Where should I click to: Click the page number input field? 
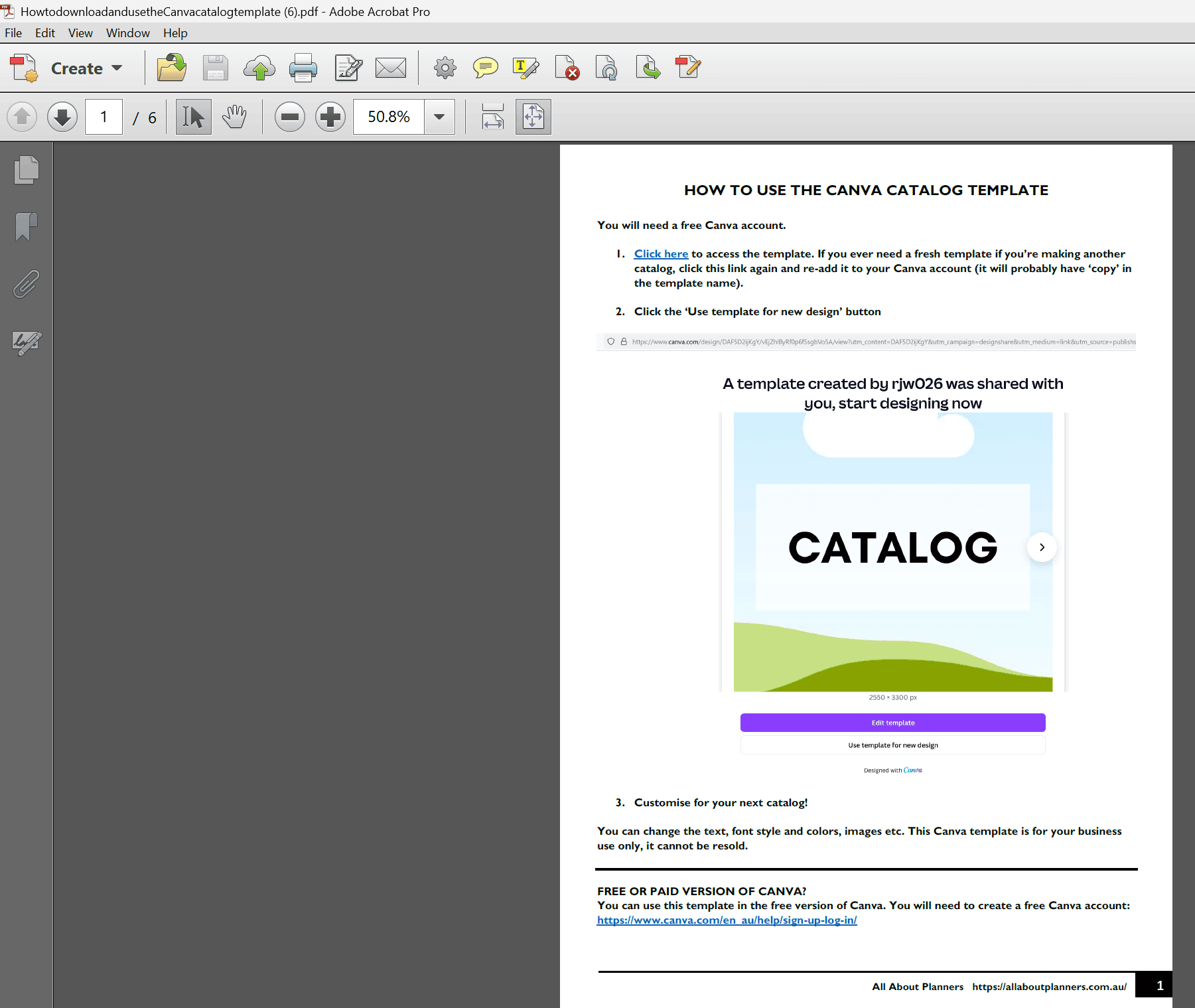(104, 117)
